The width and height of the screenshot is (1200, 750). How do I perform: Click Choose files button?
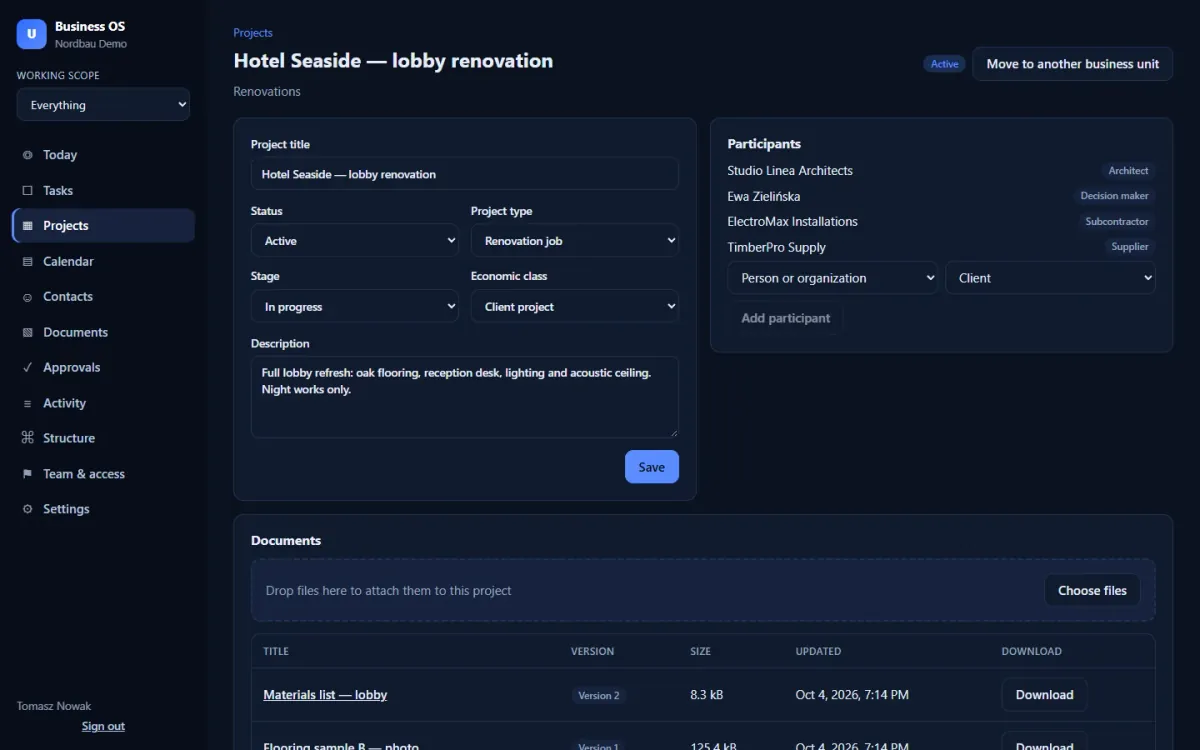pyautogui.click(x=1092, y=590)
